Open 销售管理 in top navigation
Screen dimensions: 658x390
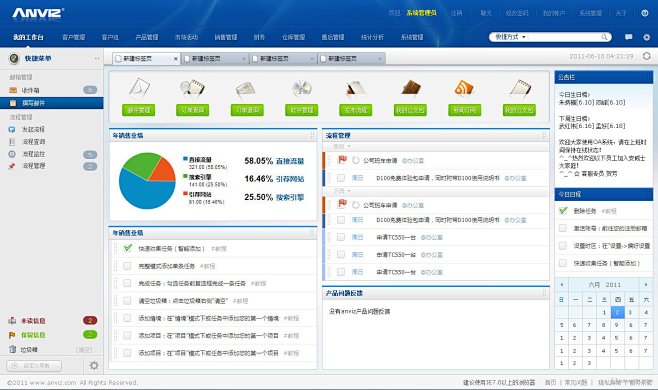226,37
